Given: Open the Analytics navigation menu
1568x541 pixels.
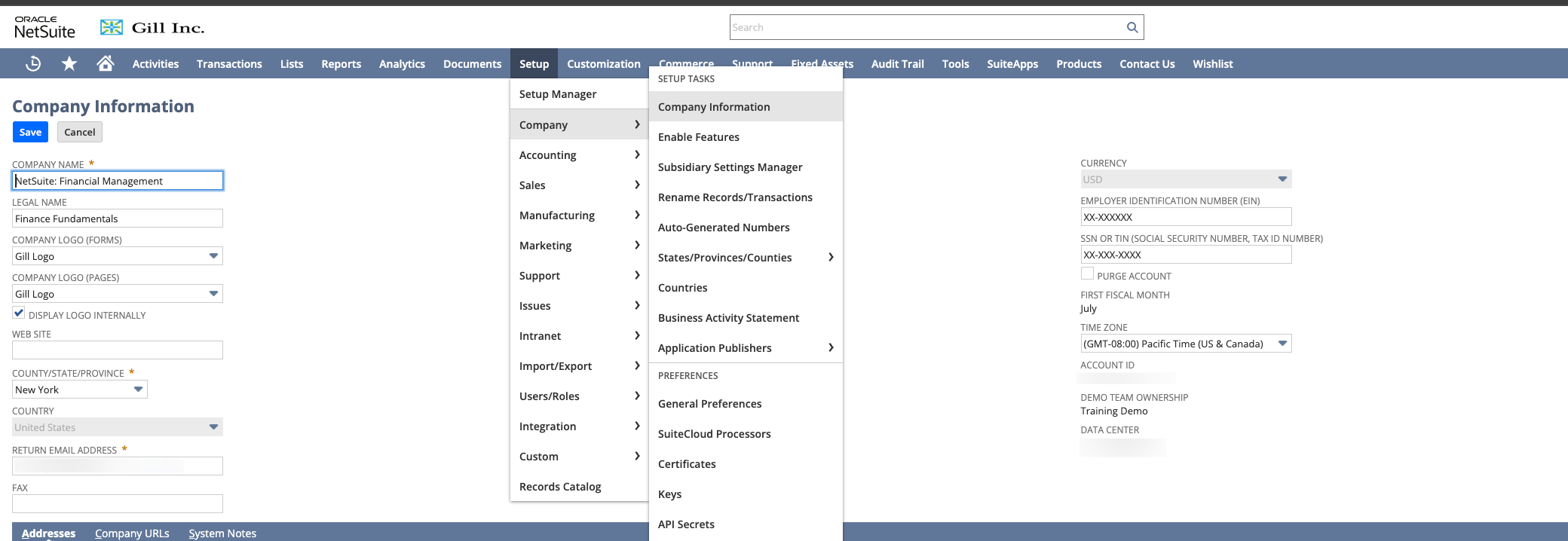Looking at the screenshot, I should point(402,64).
